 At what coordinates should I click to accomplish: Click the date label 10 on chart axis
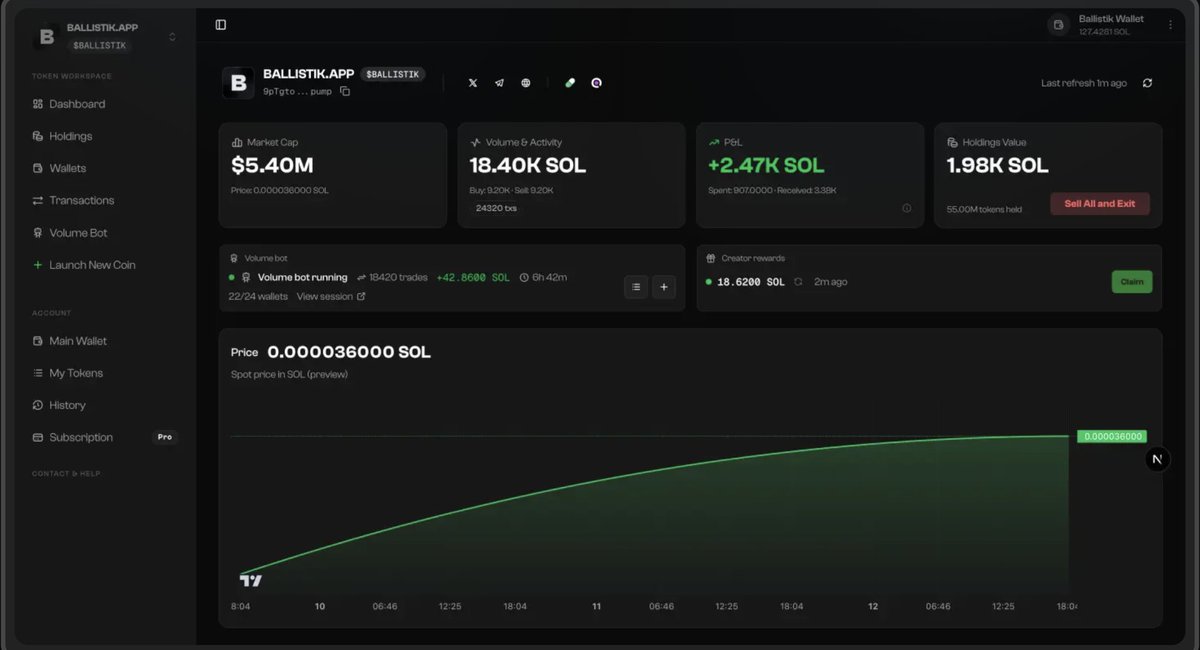coord(320,606)
